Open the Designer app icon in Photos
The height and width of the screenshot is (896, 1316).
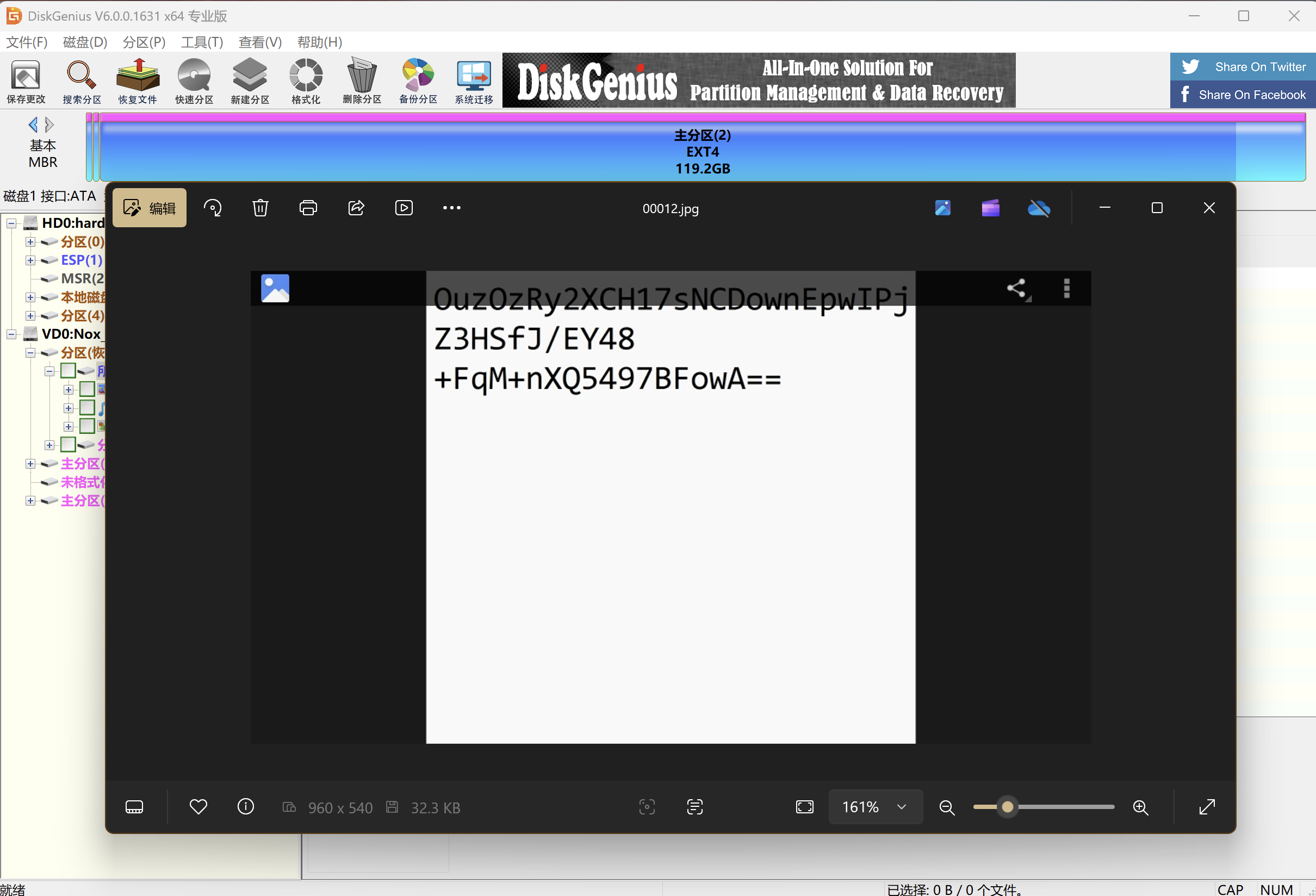tap(943, 208)
